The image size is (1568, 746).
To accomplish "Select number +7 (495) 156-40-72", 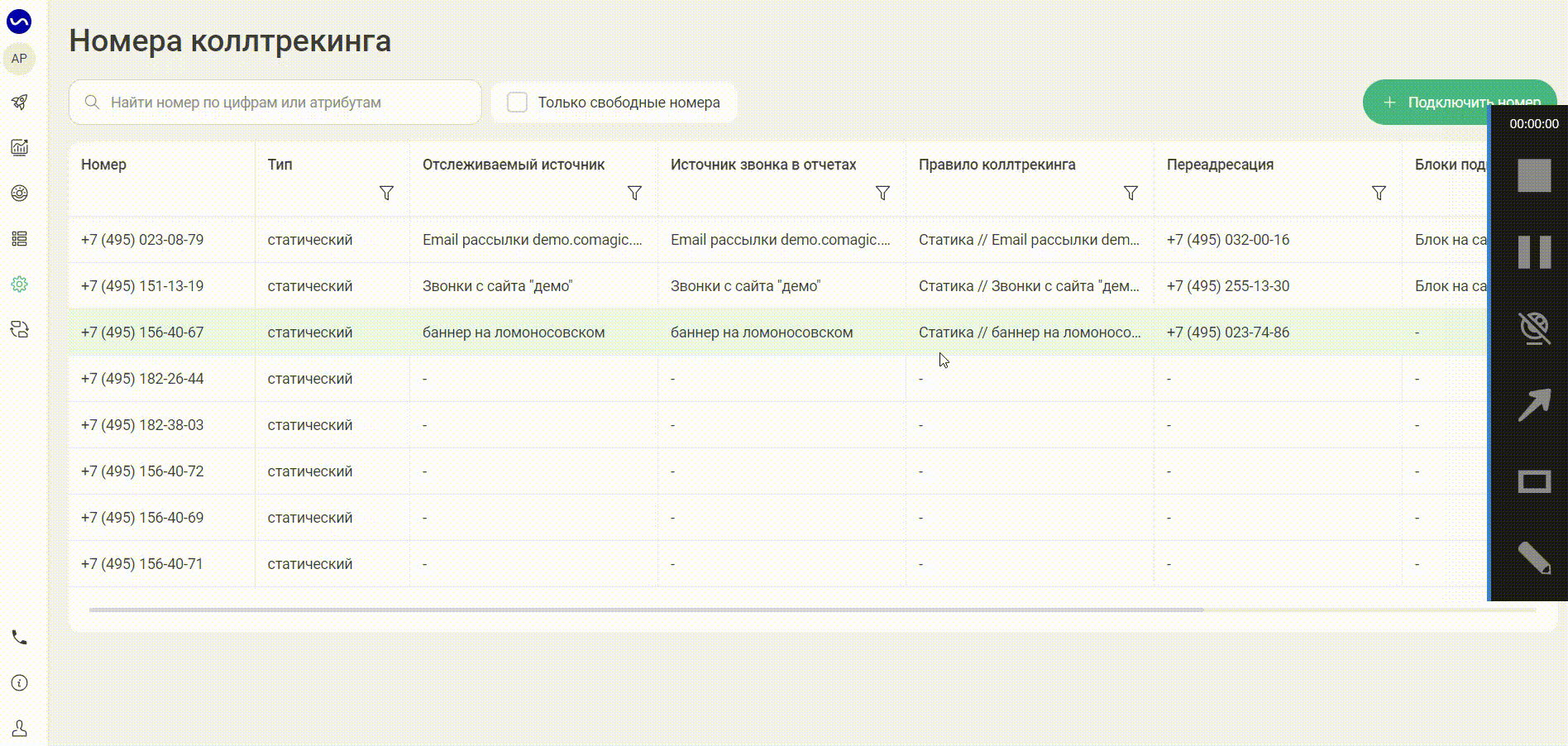I will pyautogui.click(x=142, y=471).
